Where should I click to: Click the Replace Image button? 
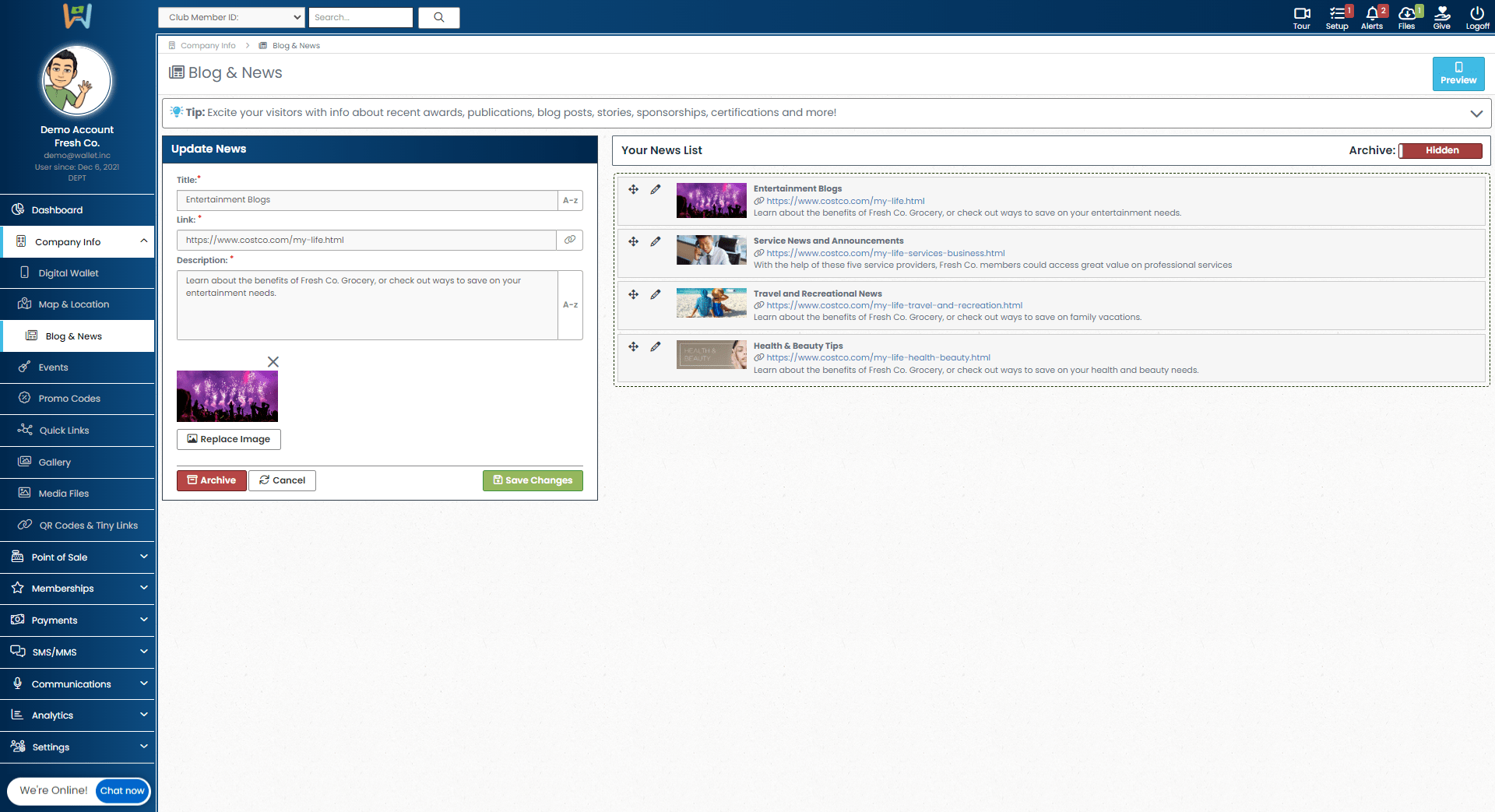(x=228, y=439)
